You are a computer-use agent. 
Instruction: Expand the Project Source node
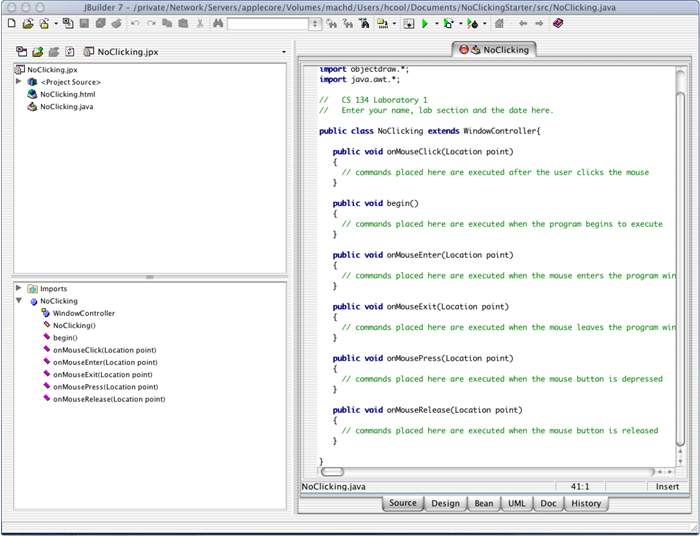point(19,82)
